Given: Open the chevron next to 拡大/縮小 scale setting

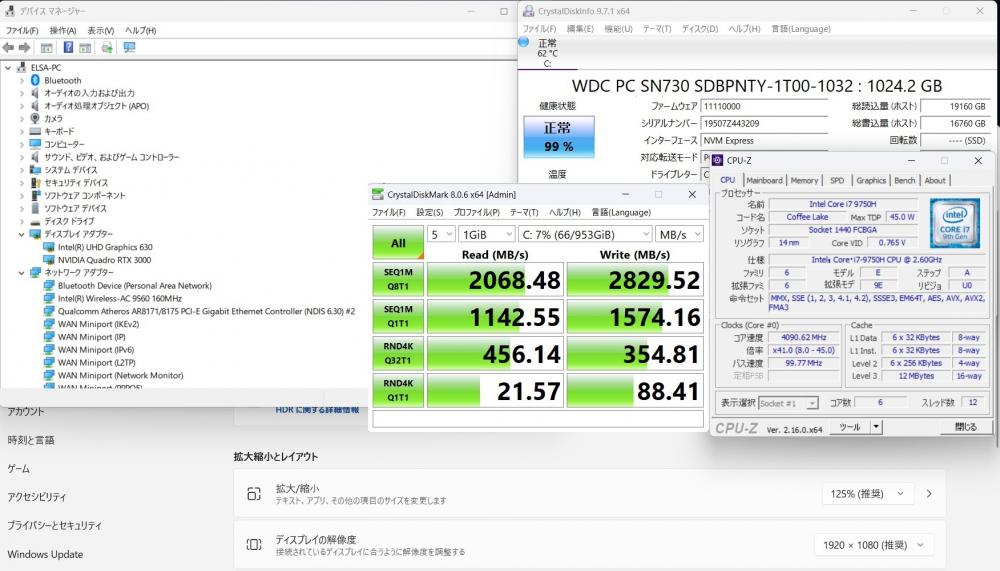Looking at the screenshot, I should click(929, 494).
